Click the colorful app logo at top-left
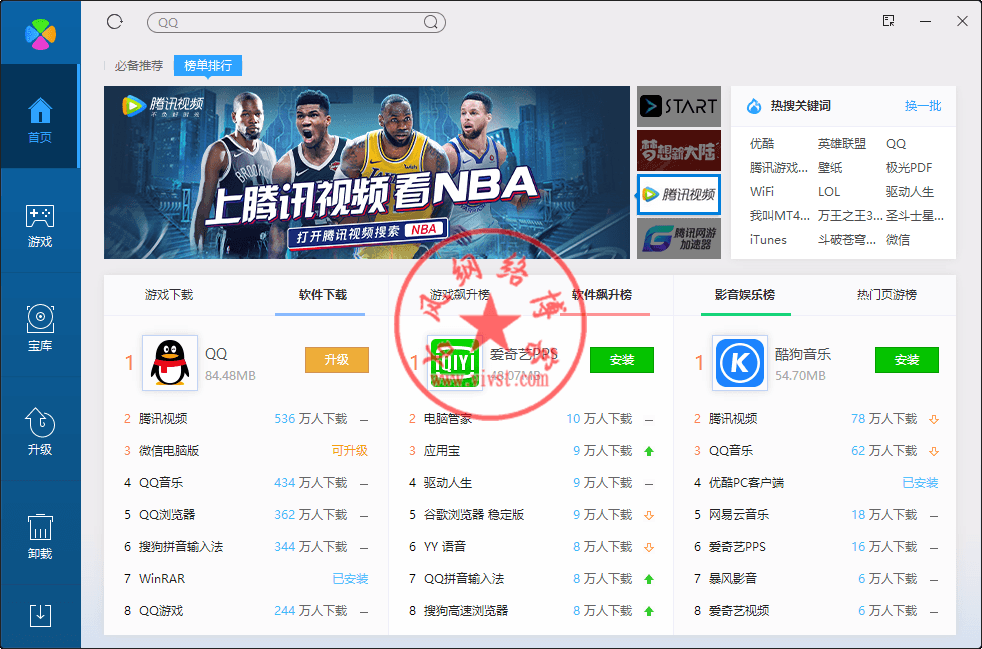This screenshot has width=982, height=649. click(x=40, y=33)
